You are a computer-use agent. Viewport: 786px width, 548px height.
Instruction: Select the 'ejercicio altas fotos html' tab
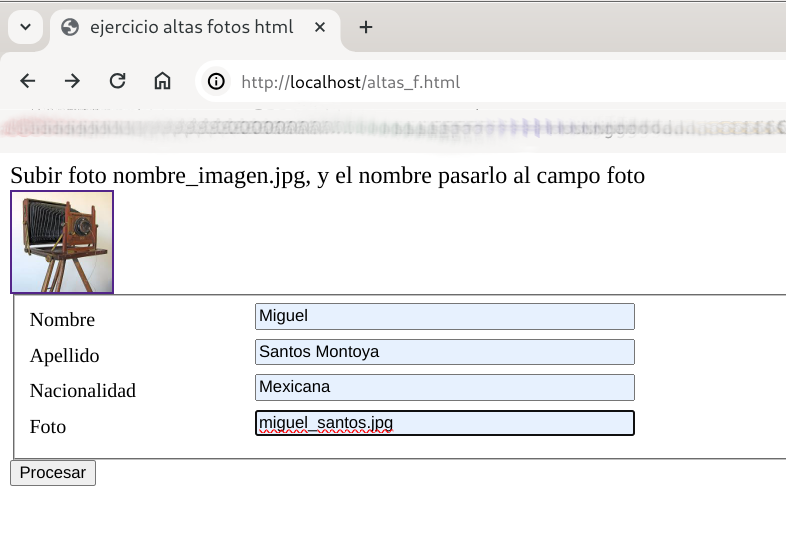190,28
